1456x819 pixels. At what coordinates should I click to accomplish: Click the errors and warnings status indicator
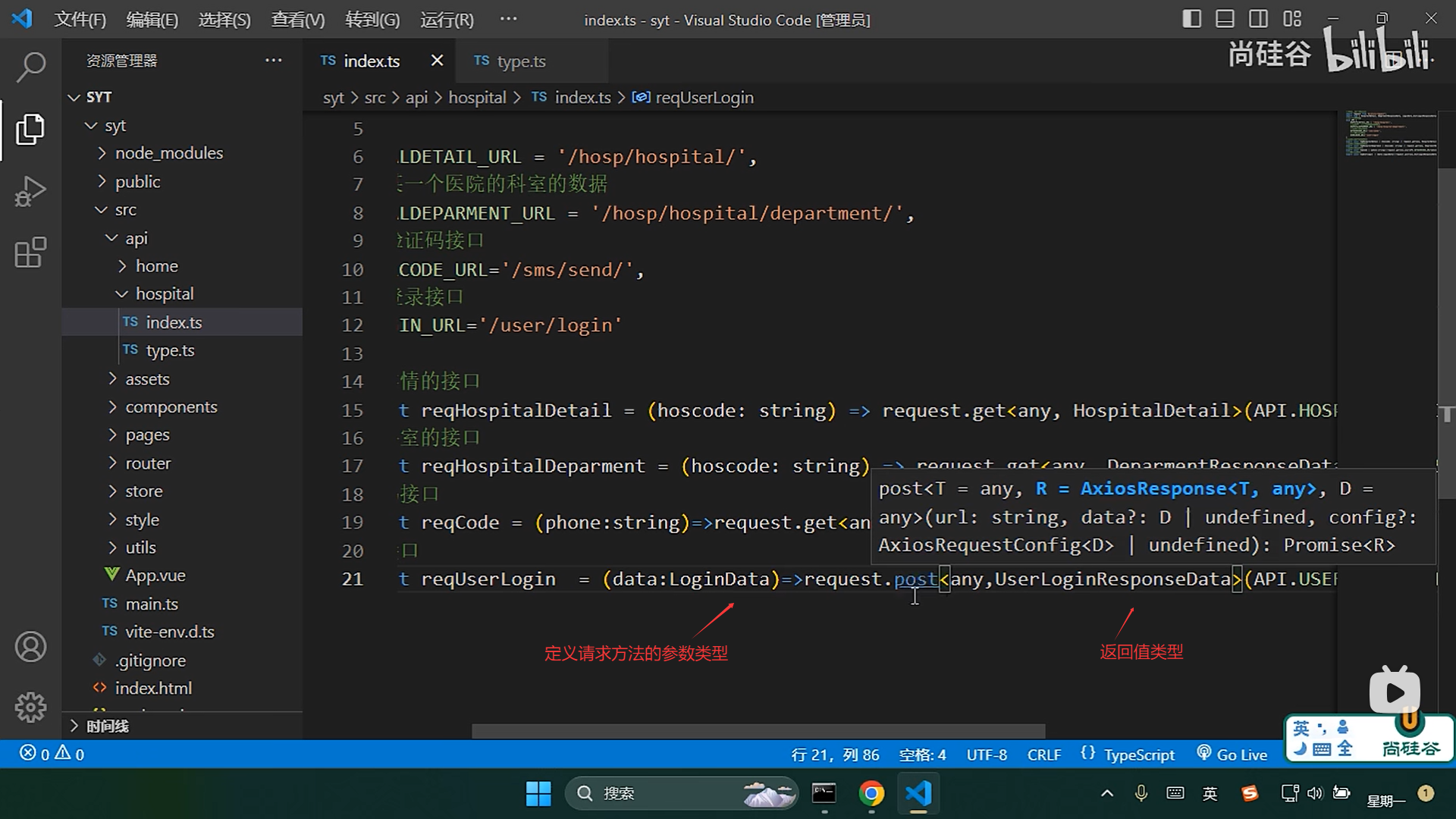(52, 754)
